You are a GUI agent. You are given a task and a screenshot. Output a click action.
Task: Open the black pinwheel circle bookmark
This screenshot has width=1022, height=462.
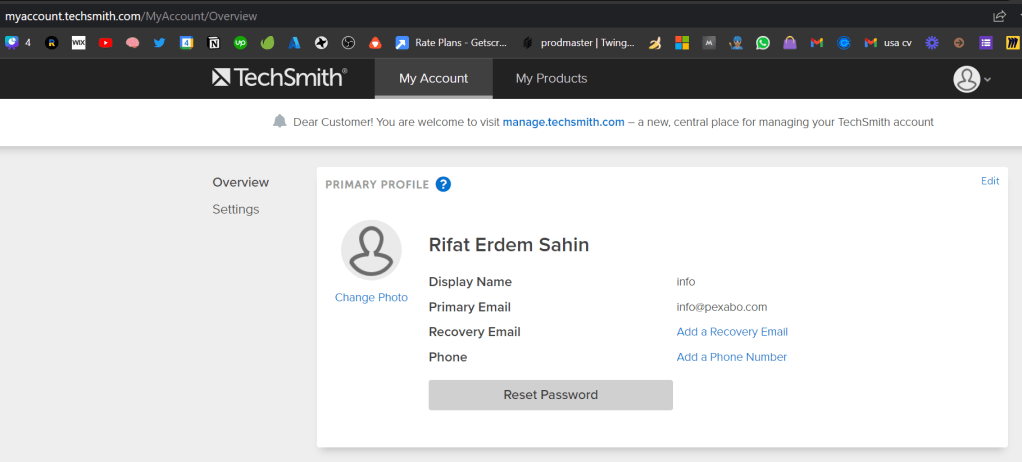click(x=321, y=43)
